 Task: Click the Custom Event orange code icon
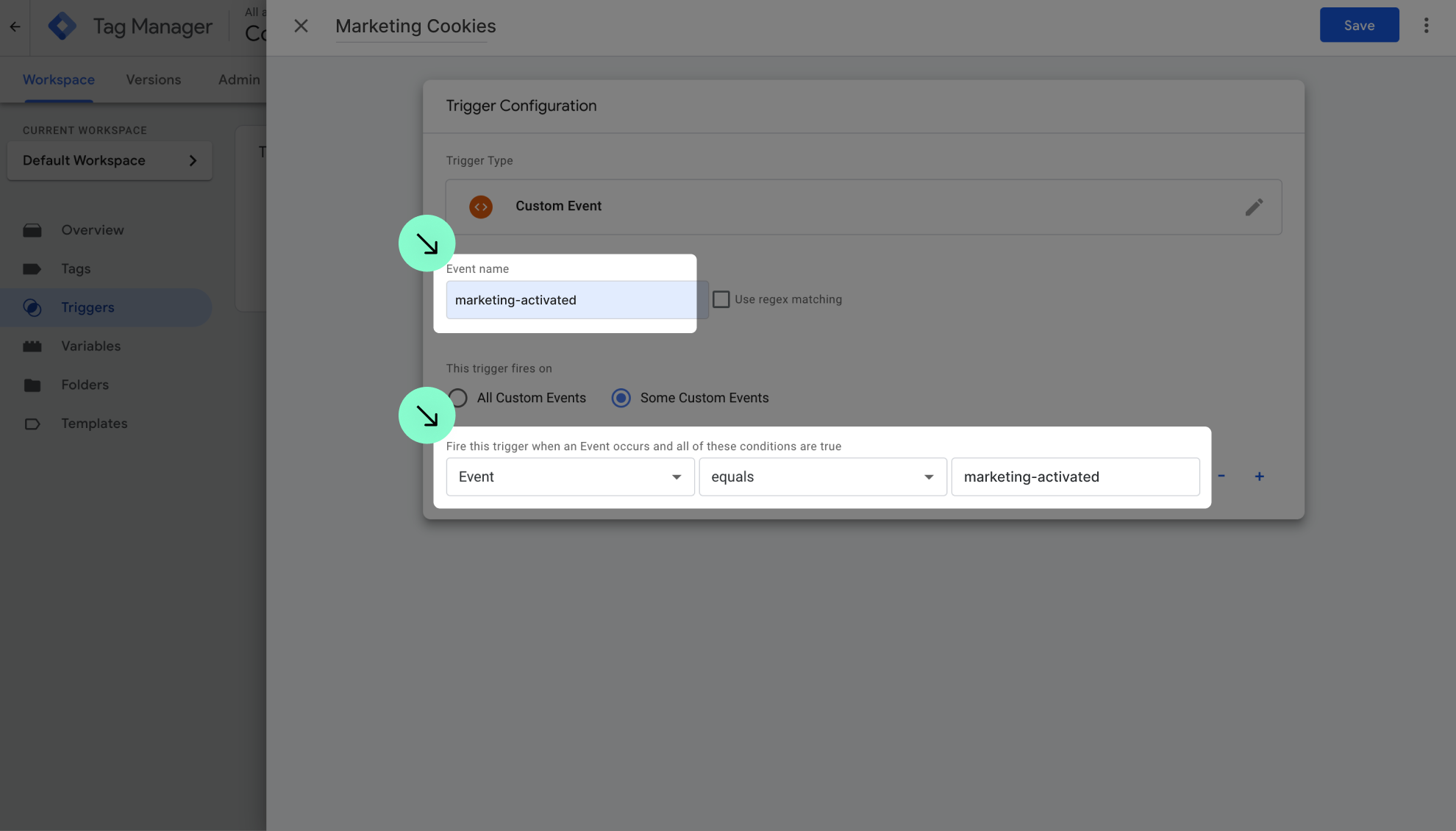click(481, 207)
